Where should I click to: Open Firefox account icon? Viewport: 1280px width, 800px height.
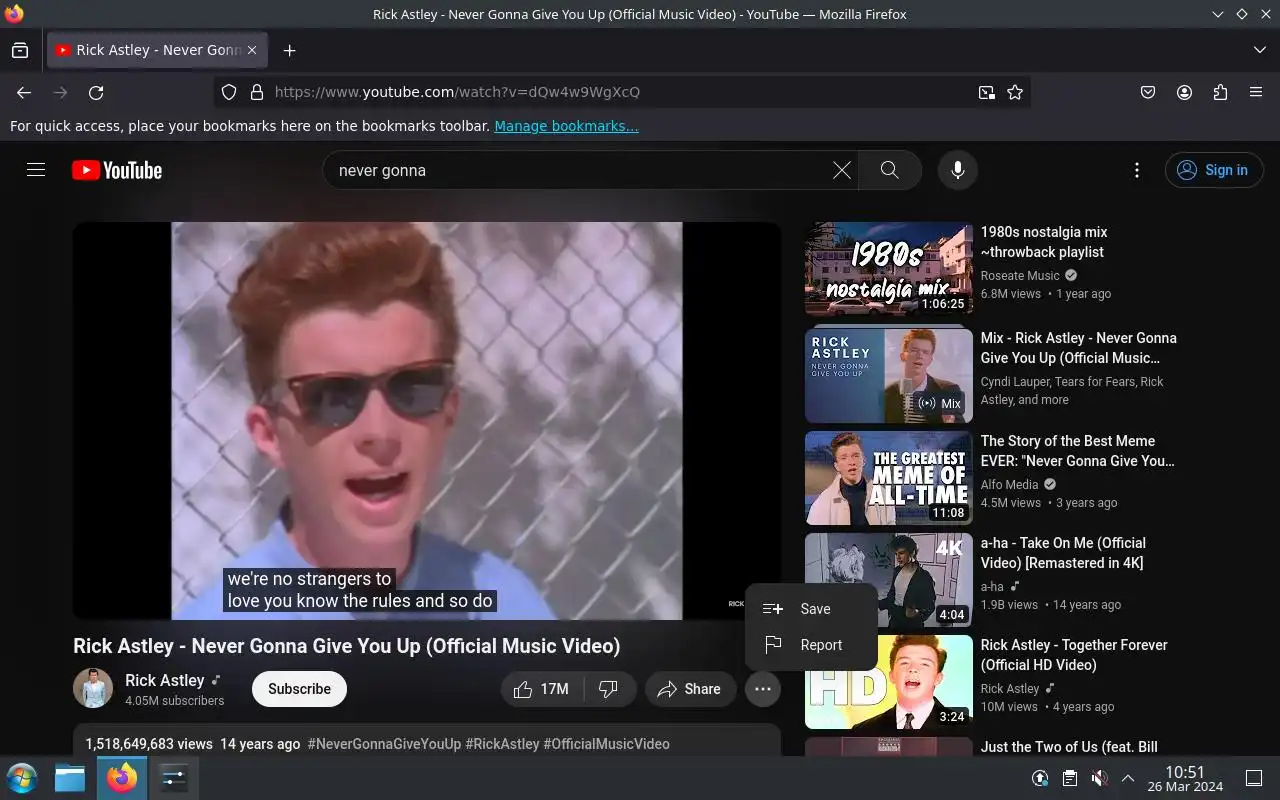click(x=1184, y=92)
